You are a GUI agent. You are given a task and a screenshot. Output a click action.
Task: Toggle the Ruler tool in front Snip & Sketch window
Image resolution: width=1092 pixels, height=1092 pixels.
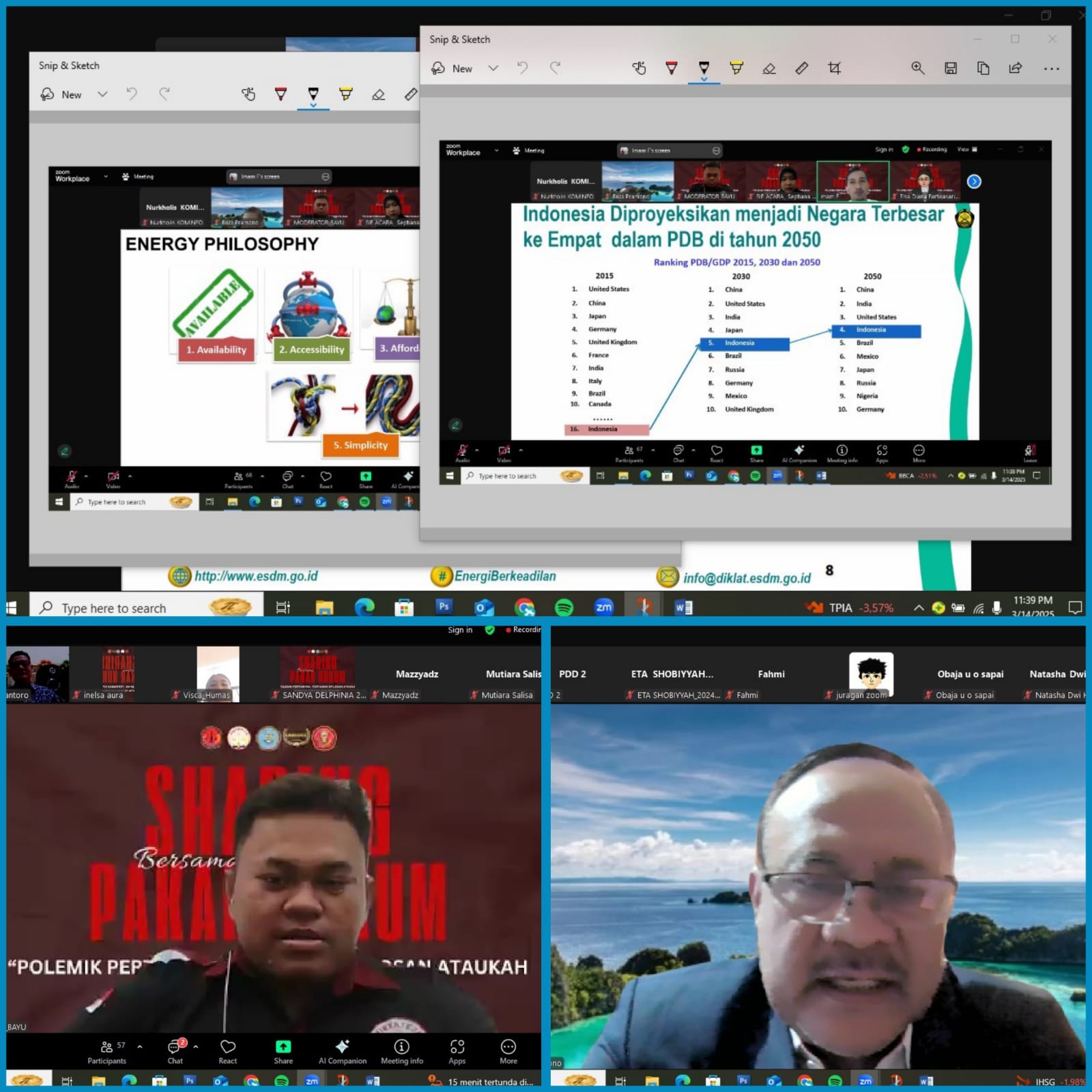coord(802,68)
